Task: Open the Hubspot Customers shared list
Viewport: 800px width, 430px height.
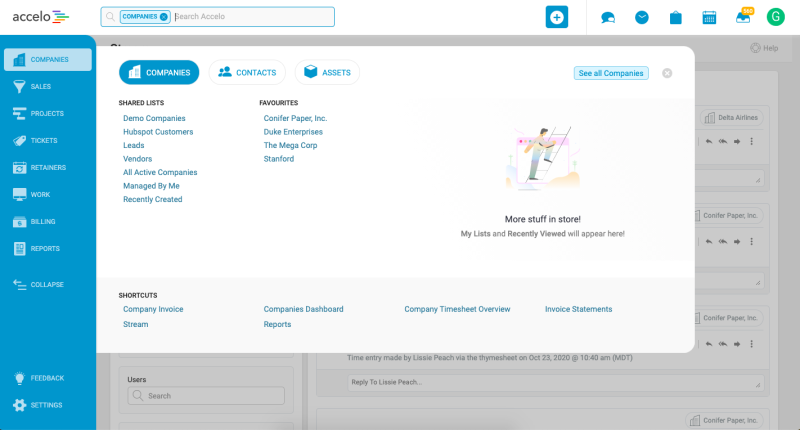Action: tap(158, 132)
